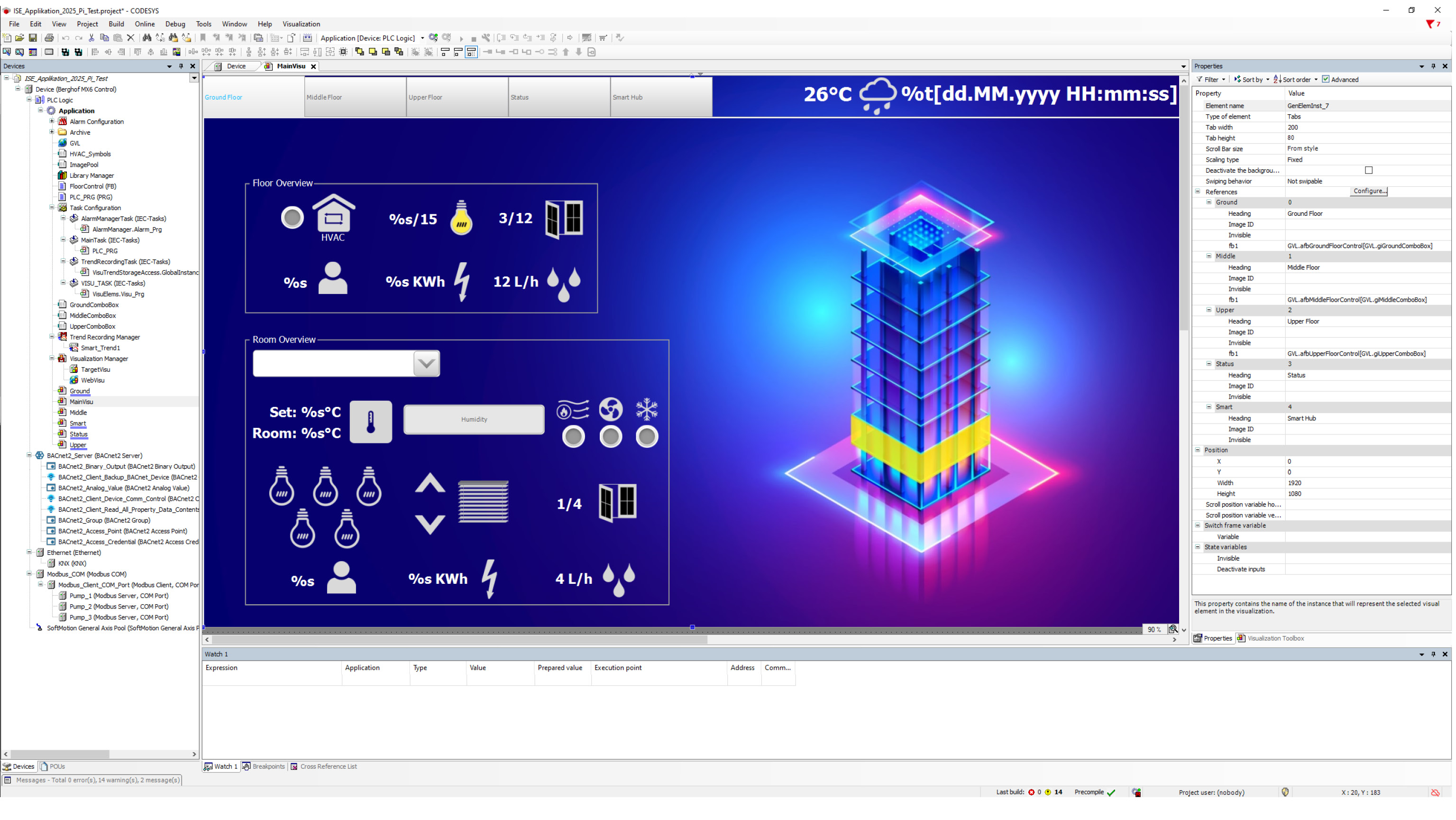Click the Copy icon in the toolbar
The width and height of the screenshot is (1456, 820).
[x=105, y=38]
